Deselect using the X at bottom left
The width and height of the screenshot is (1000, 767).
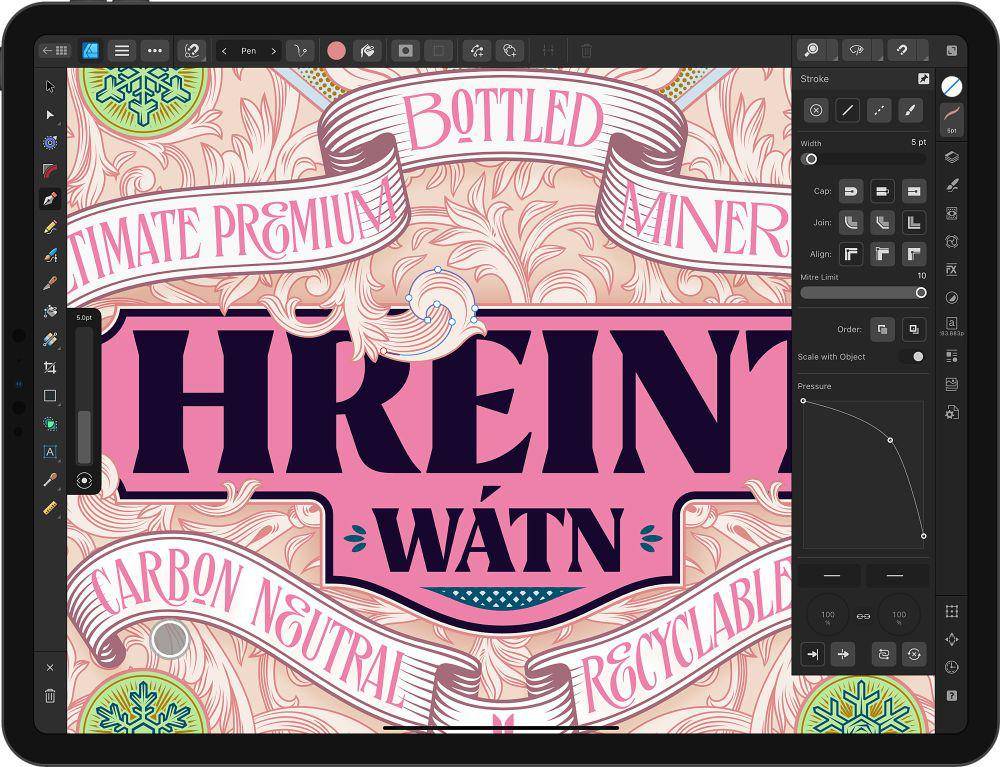click(50, 668)
